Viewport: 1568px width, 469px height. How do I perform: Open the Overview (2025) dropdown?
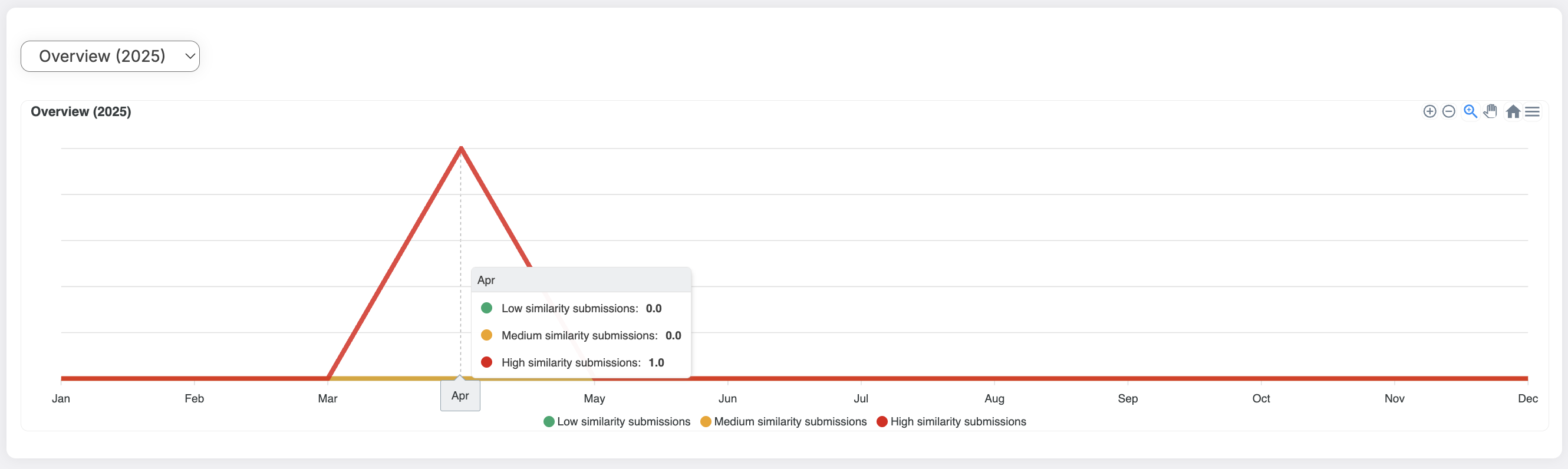pos(110,56)
